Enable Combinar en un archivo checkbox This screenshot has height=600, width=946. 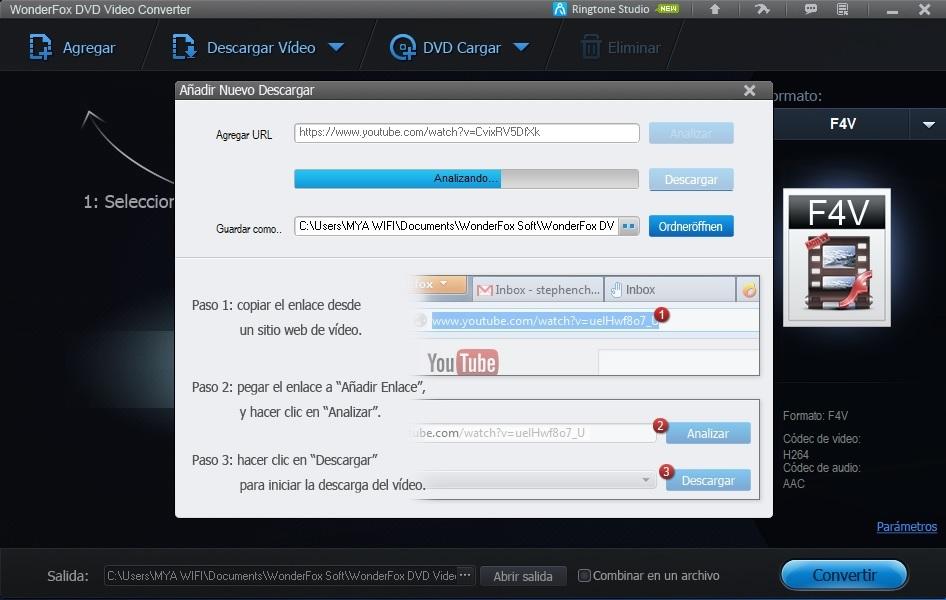point(585,576)
